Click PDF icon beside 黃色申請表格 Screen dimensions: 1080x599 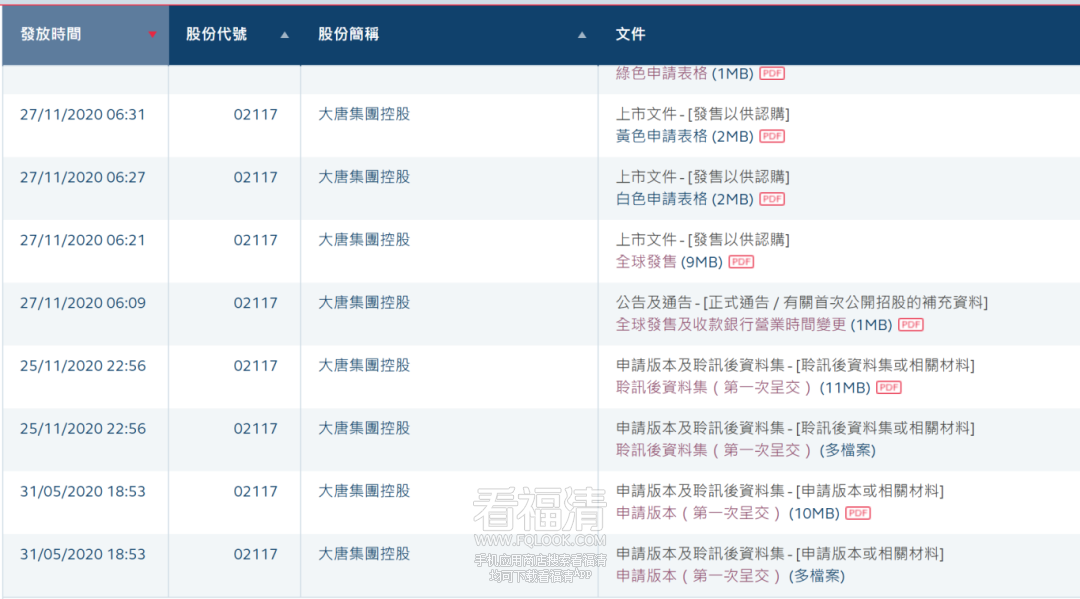[x=772, y=136]
